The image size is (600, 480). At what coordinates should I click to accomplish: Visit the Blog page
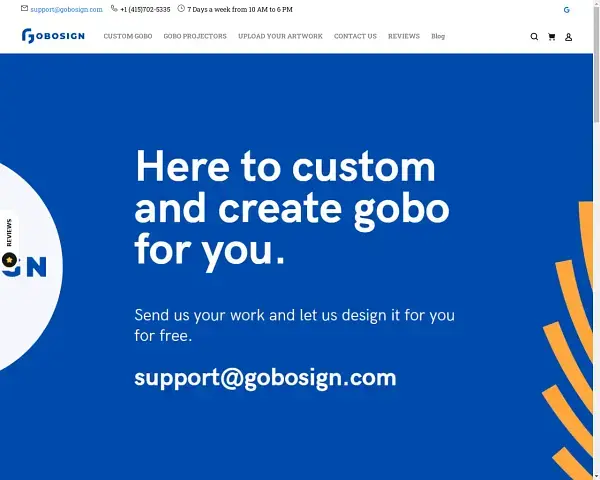coord(438,36)
